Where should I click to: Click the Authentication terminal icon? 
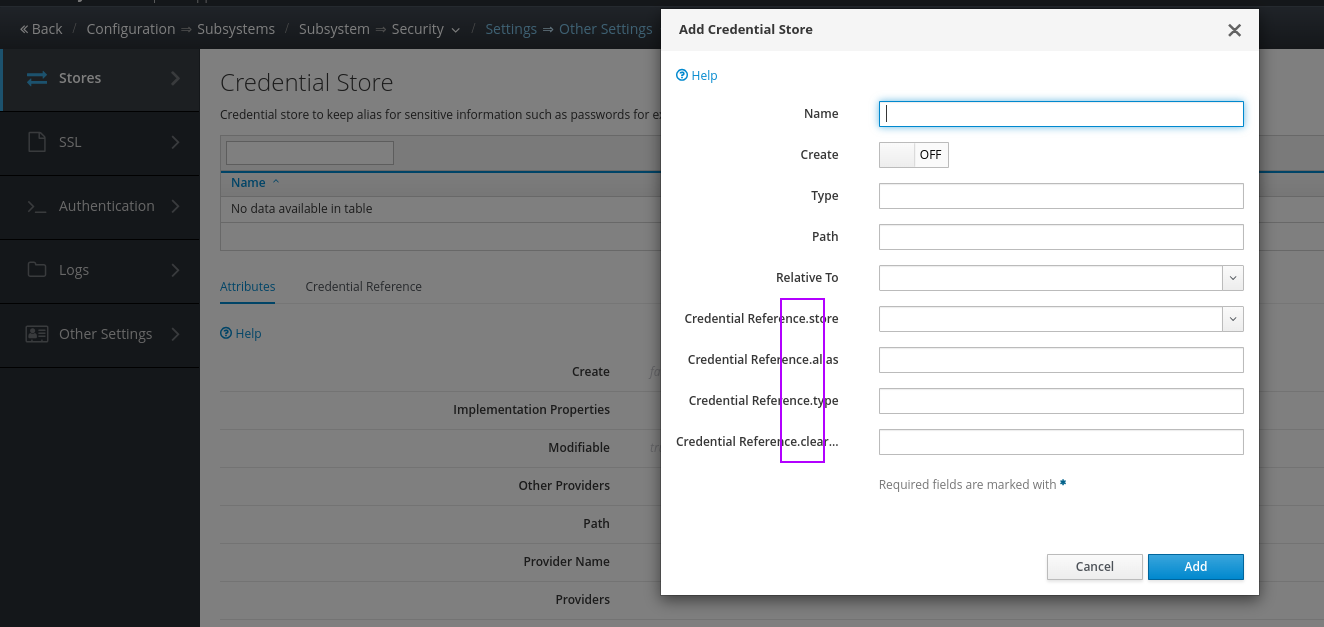[x=37, y=206]
